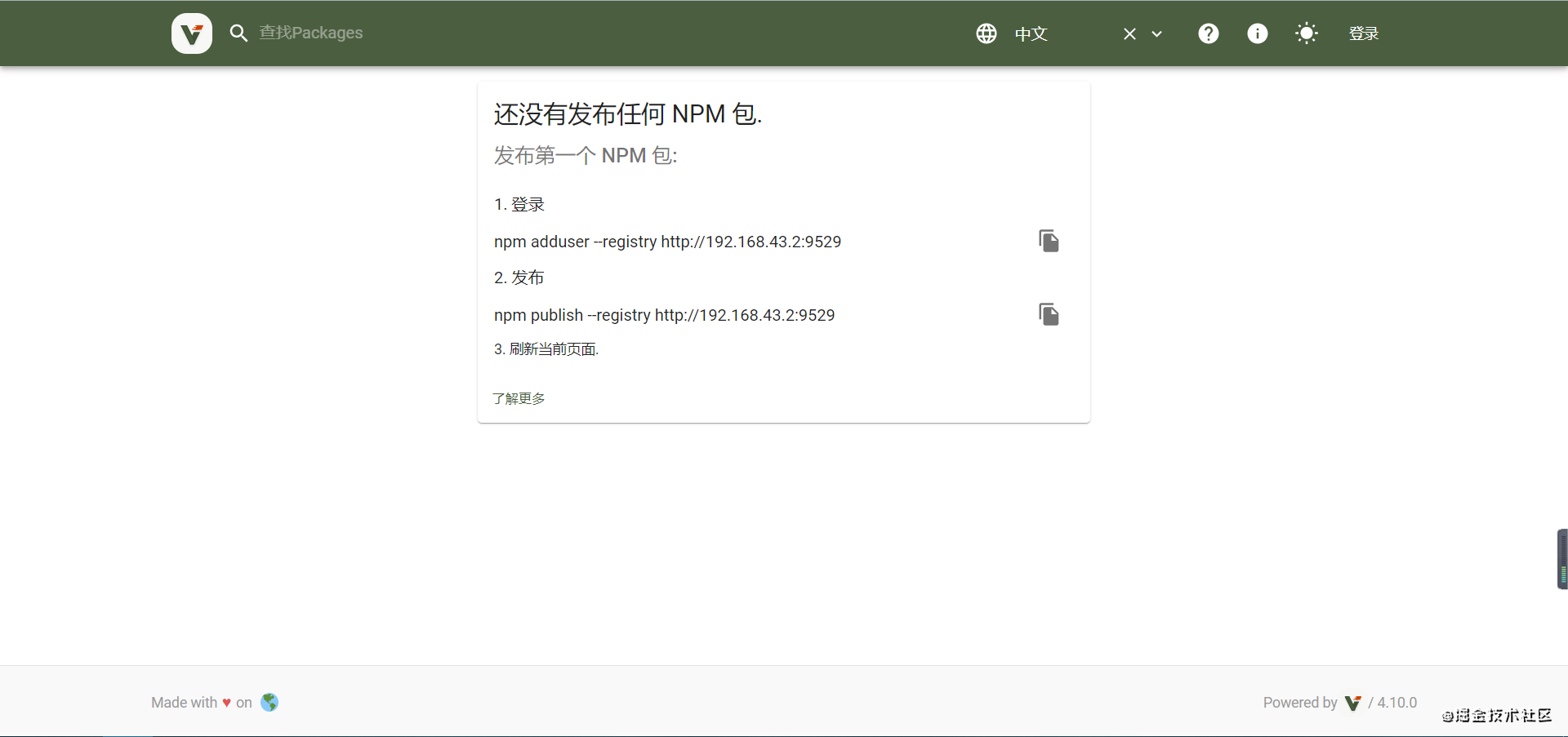
Task: Select the 中文 language combo box
Action: pos(1070,33)
